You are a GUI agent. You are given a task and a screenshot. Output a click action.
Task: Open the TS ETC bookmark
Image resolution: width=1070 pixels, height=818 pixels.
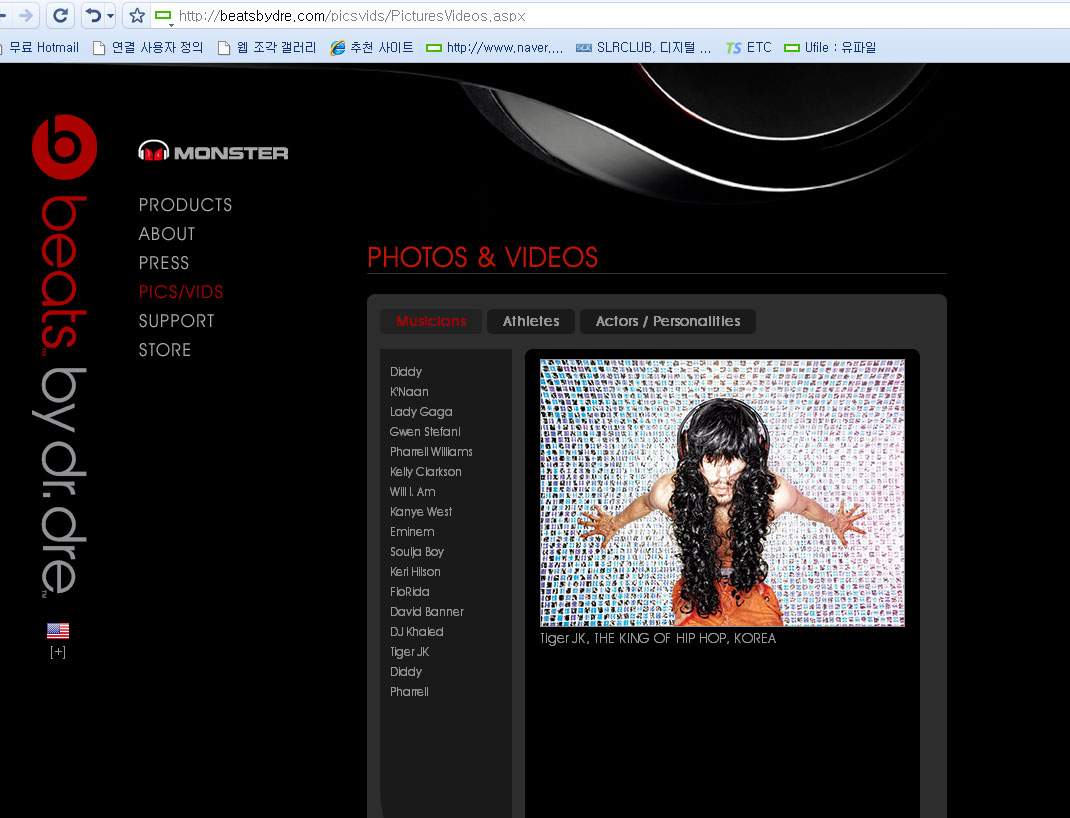(x=749, y=47)
